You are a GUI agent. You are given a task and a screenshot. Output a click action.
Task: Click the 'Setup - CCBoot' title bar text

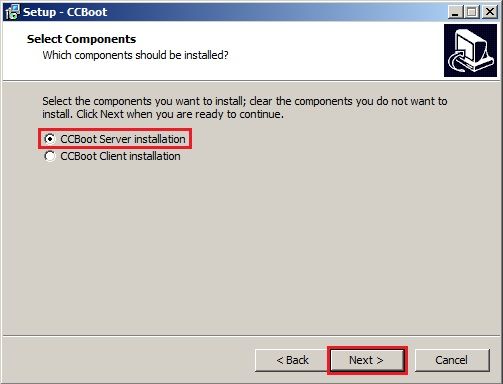tap(65, 12)
